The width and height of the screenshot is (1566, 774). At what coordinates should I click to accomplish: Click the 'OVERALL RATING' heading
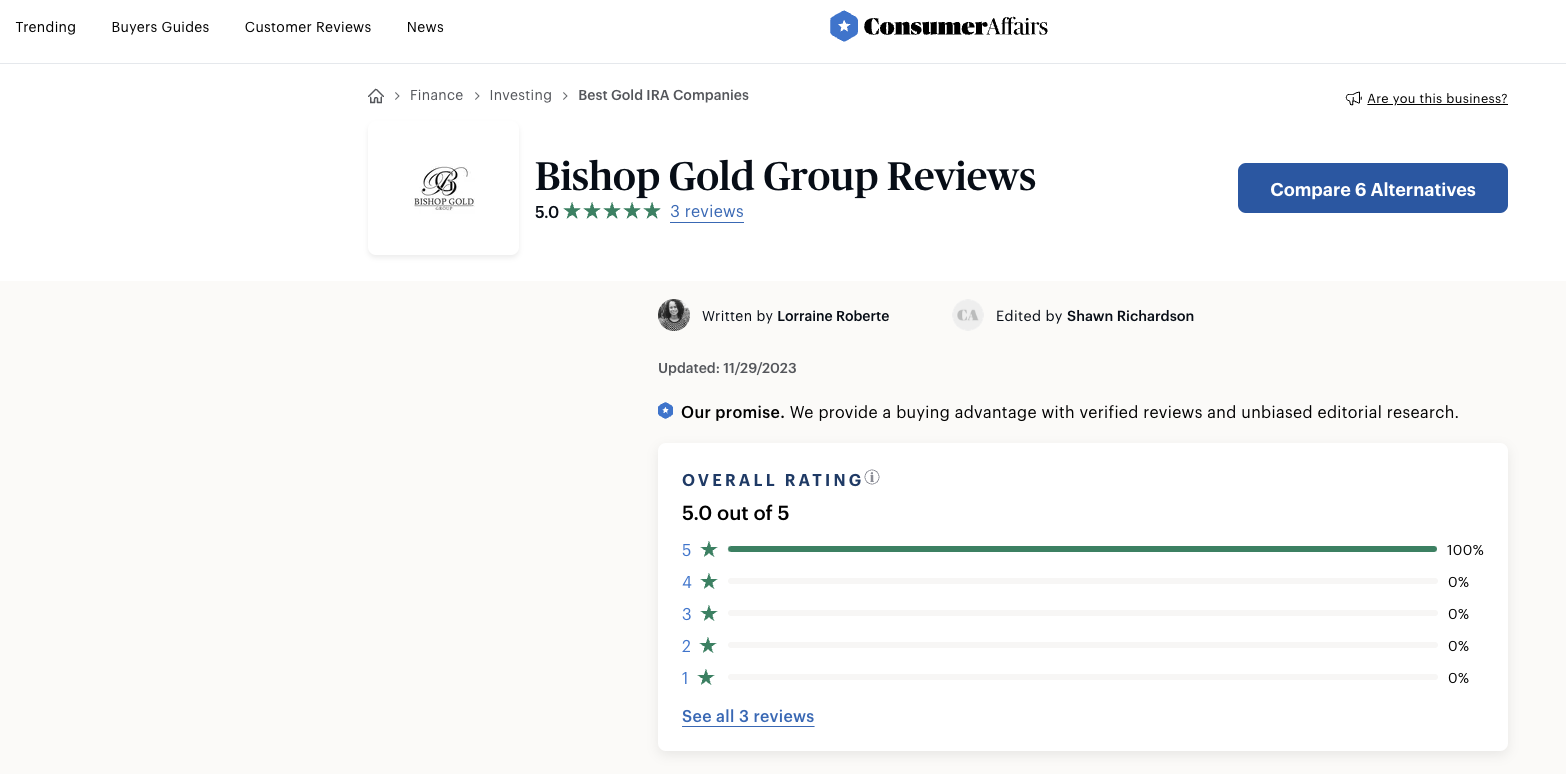click(772, 480)
